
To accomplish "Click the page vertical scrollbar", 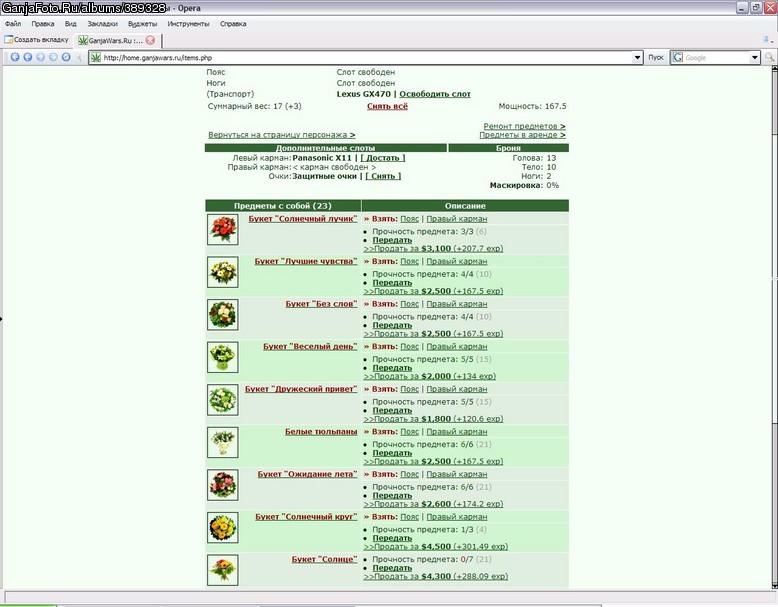I will click(774, 328).
